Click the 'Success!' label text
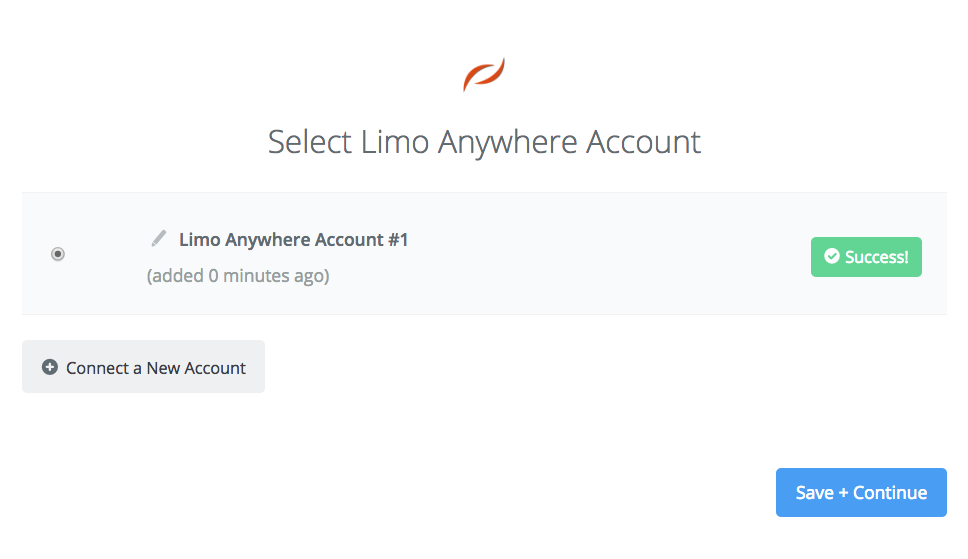 [877, 257]
